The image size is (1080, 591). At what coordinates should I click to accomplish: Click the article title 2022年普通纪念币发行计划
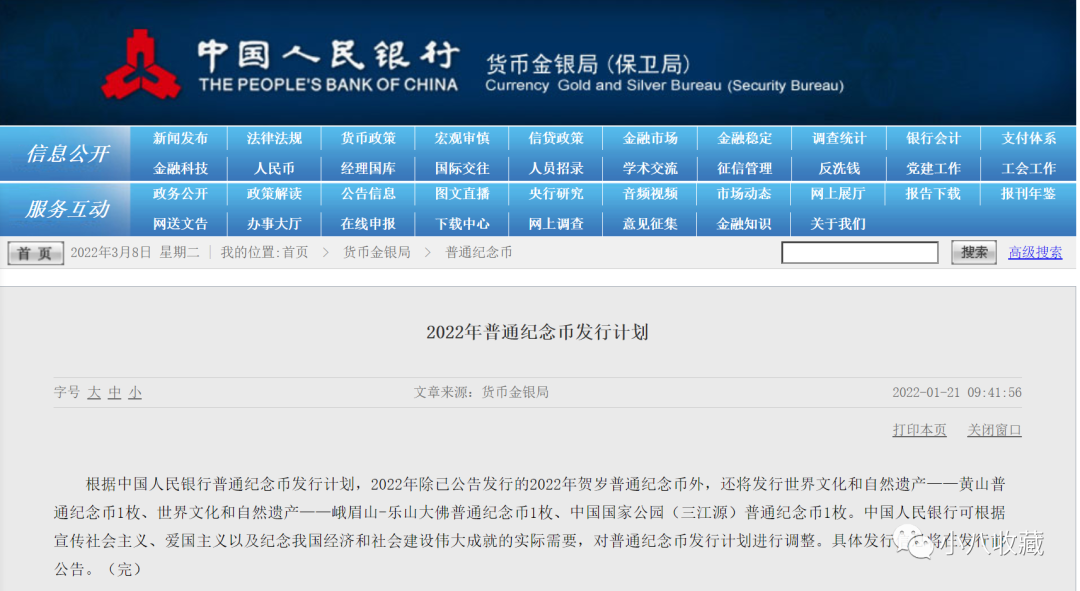tap(537, 332)
